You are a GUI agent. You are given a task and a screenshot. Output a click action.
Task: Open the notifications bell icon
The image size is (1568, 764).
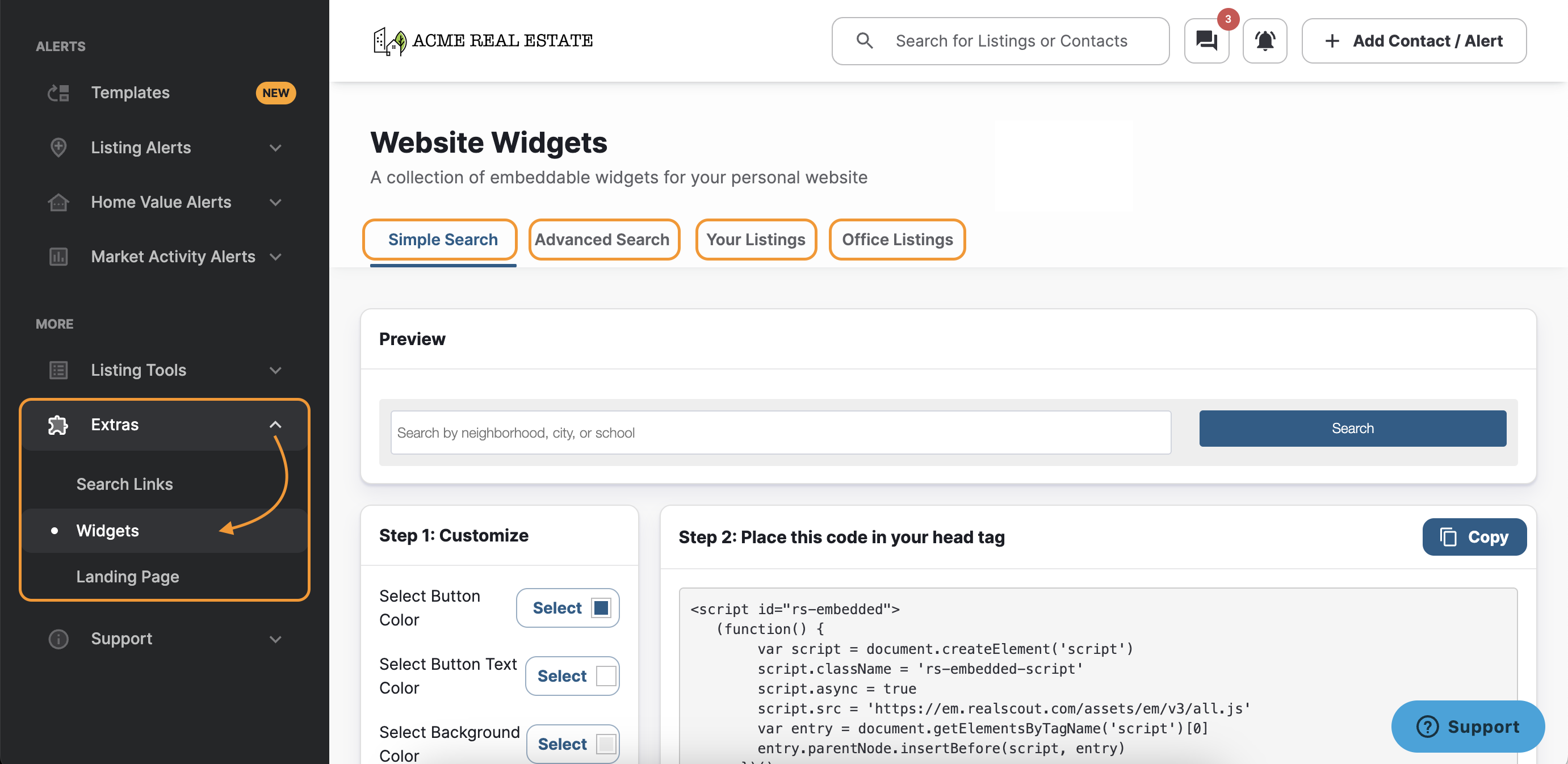click(1265, 41)
